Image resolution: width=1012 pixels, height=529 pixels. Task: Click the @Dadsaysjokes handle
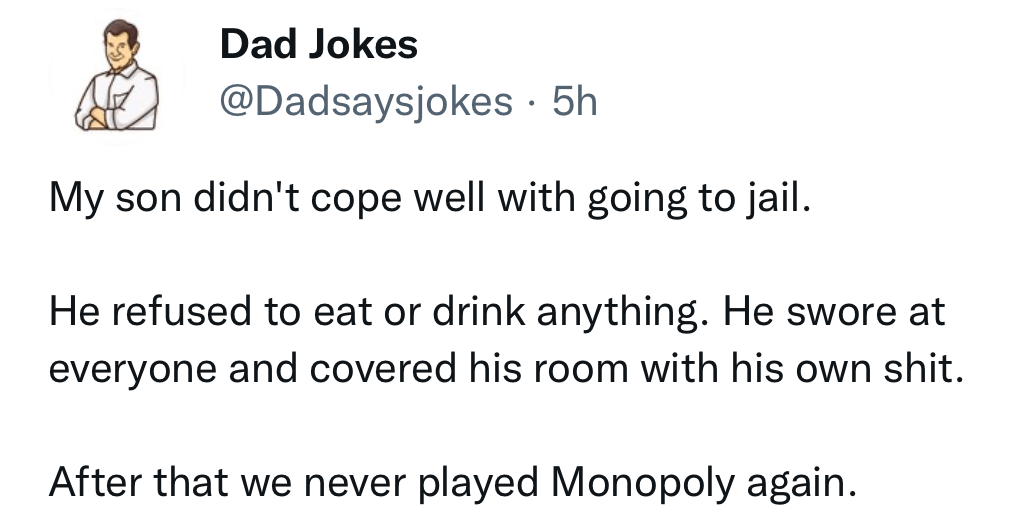coord(366,101)
